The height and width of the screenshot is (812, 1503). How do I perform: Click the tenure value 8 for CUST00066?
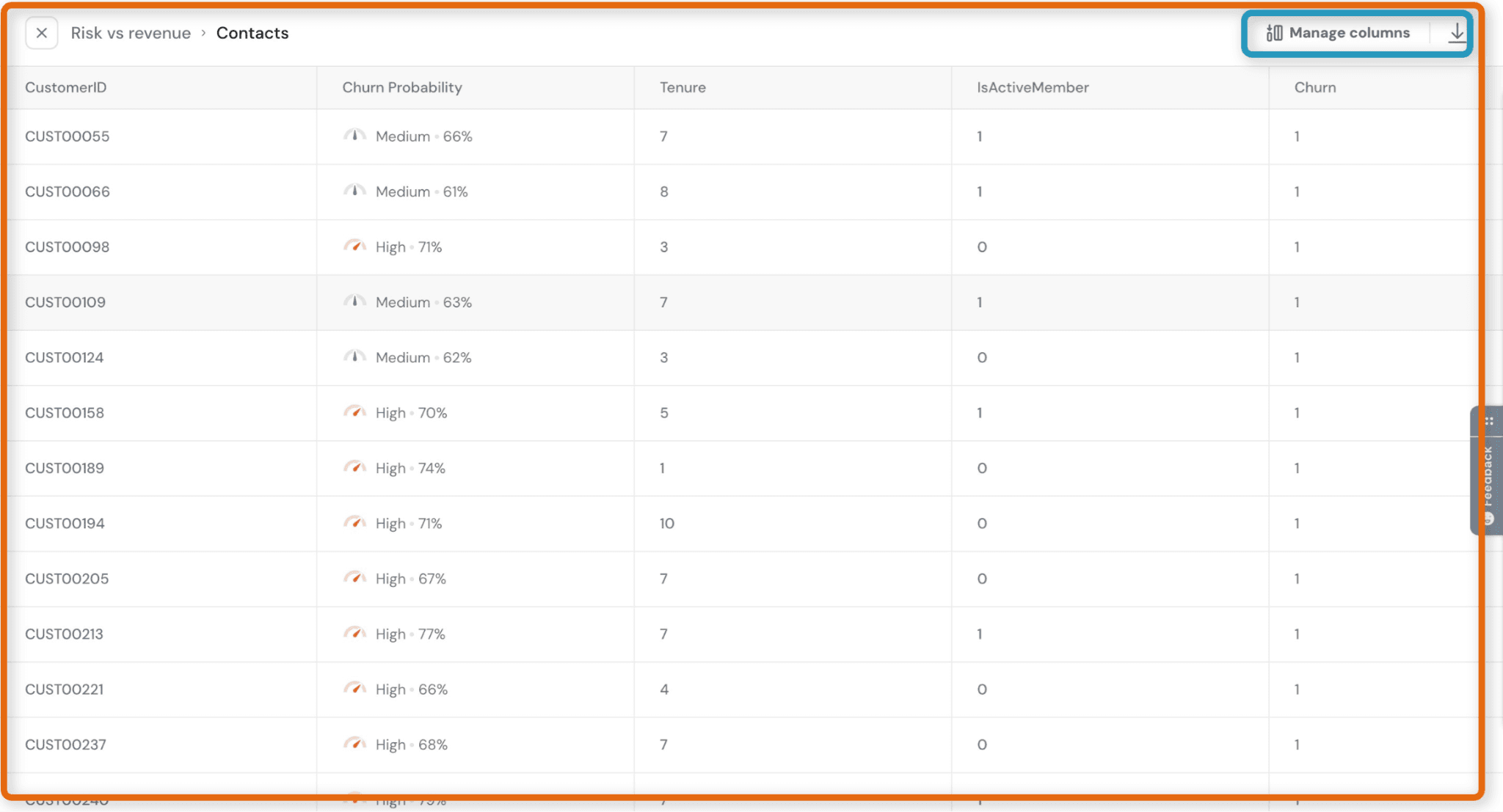[x=664, y=191]
